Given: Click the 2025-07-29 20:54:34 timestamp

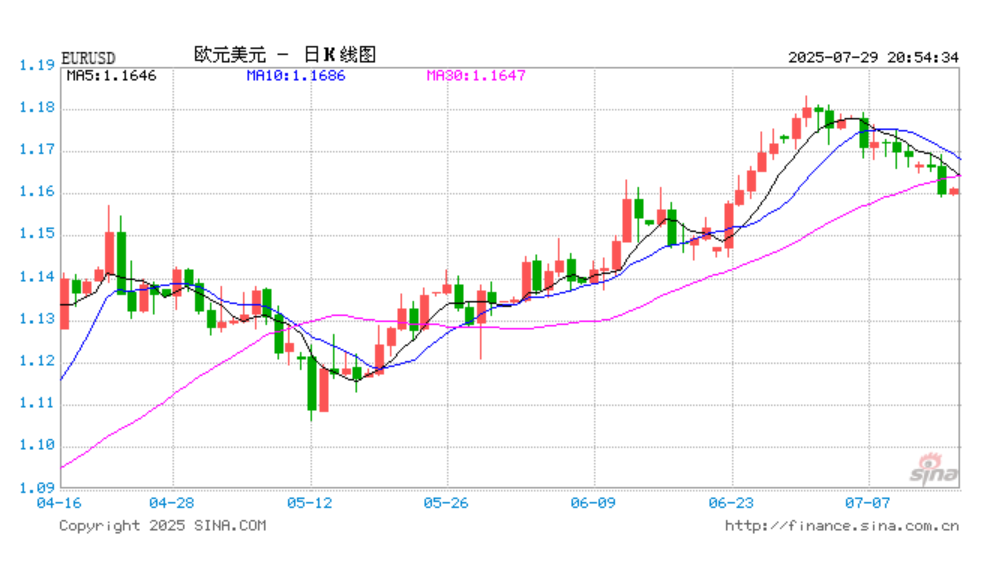Looking at the screenshot, I should click(x=873, y=57).
